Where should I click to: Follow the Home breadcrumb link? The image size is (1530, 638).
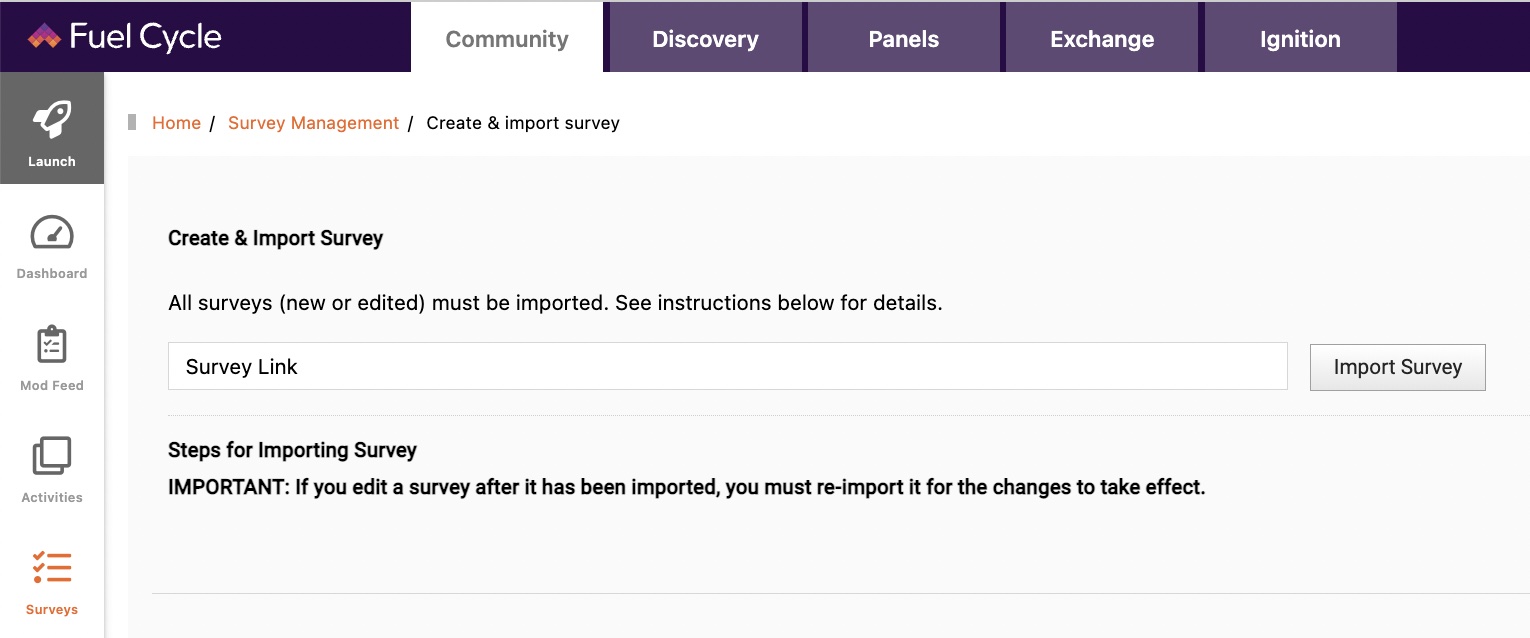coord(176,123)
